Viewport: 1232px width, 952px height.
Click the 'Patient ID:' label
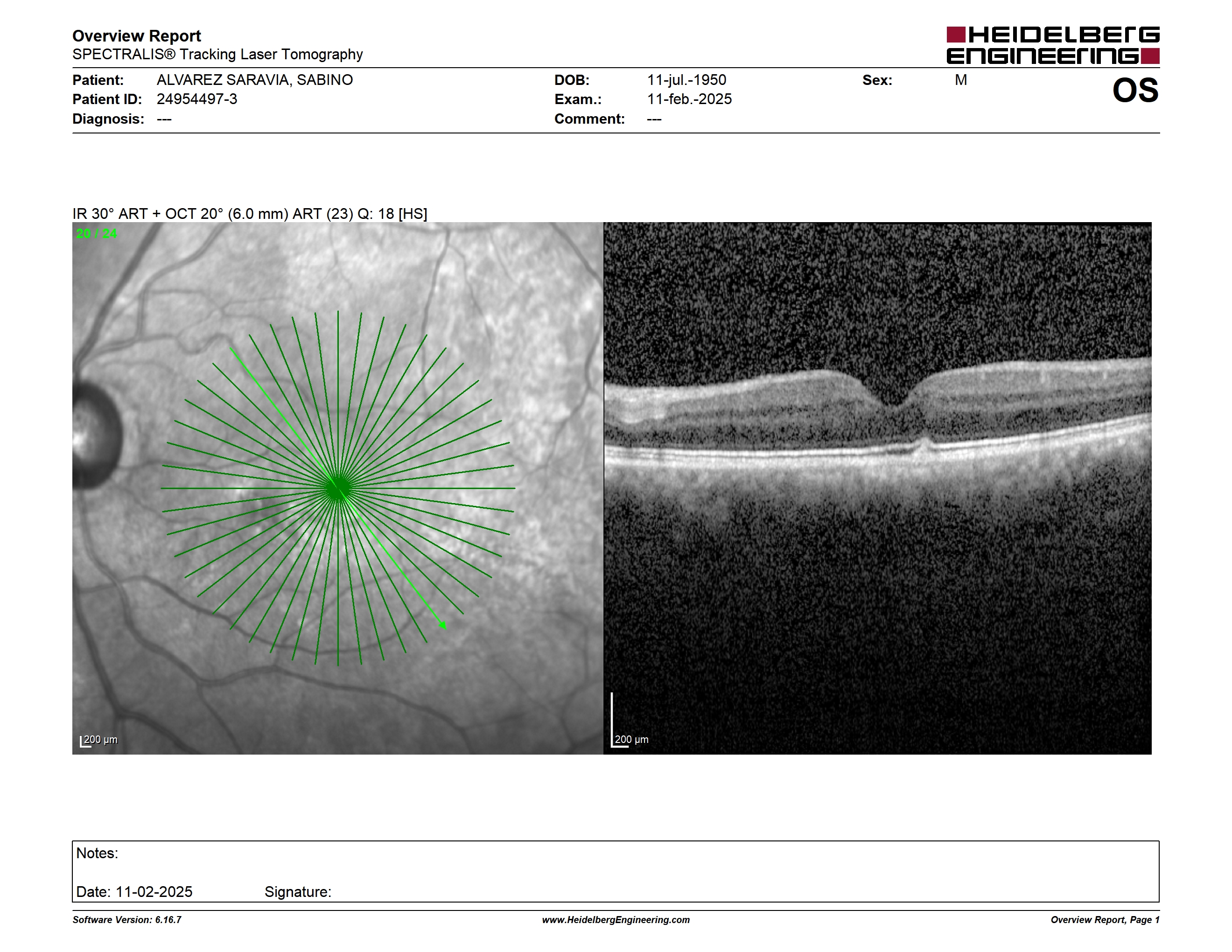point(107,99)
